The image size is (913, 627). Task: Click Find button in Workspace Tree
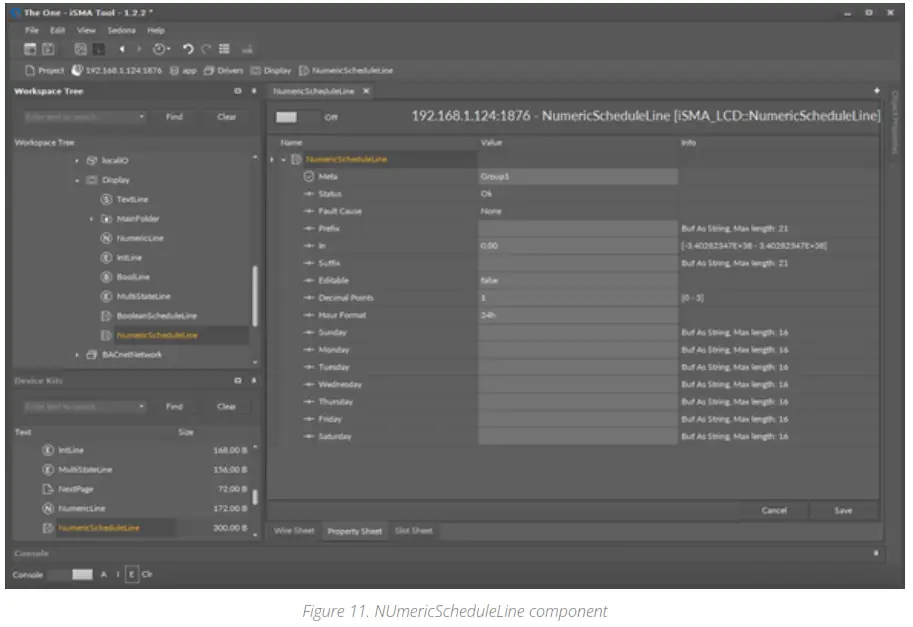coord(174,117)
